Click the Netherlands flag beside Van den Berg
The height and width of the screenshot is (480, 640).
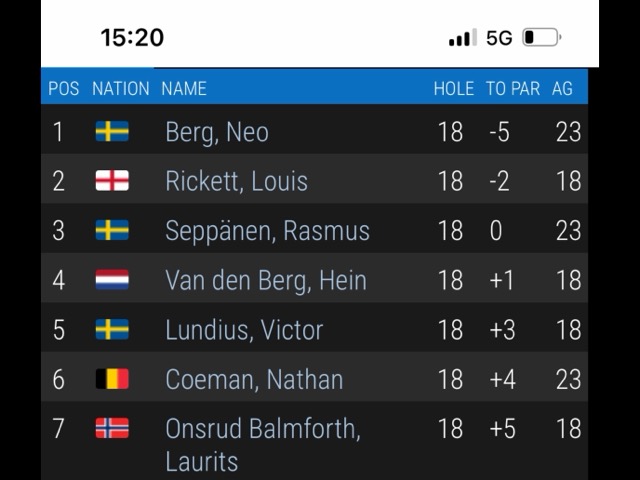pyautogui.click(x=112, y=280)
